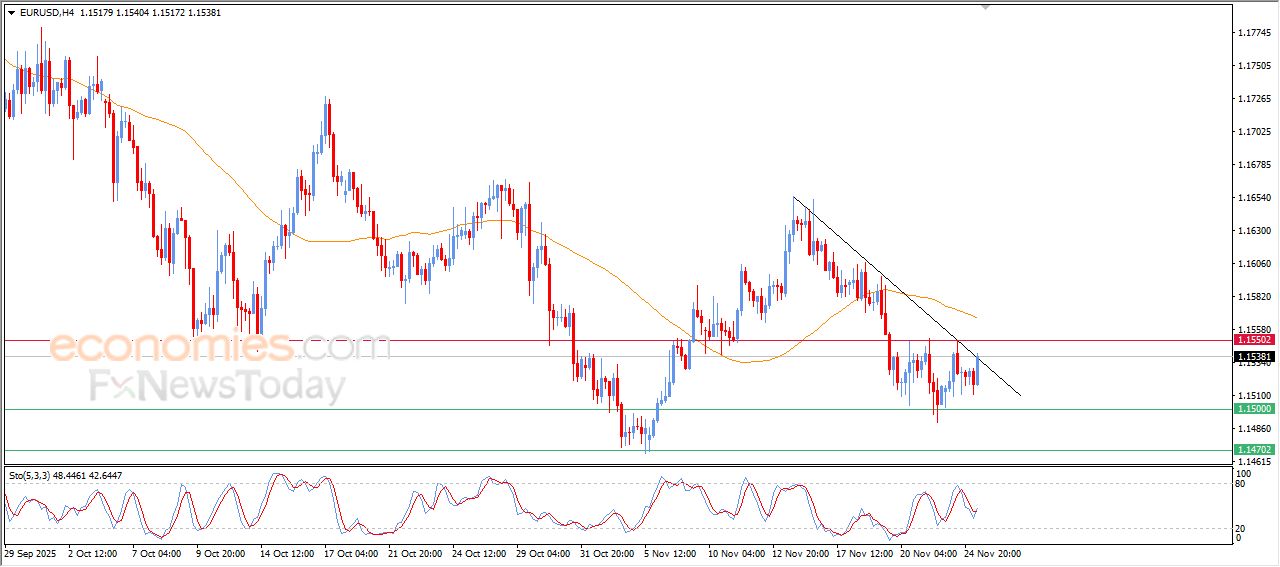Click the FxNewsToday watermark logo
The height and width of the screenshot is (567, 1280).
pyautogui.click(x=217, y=386)
